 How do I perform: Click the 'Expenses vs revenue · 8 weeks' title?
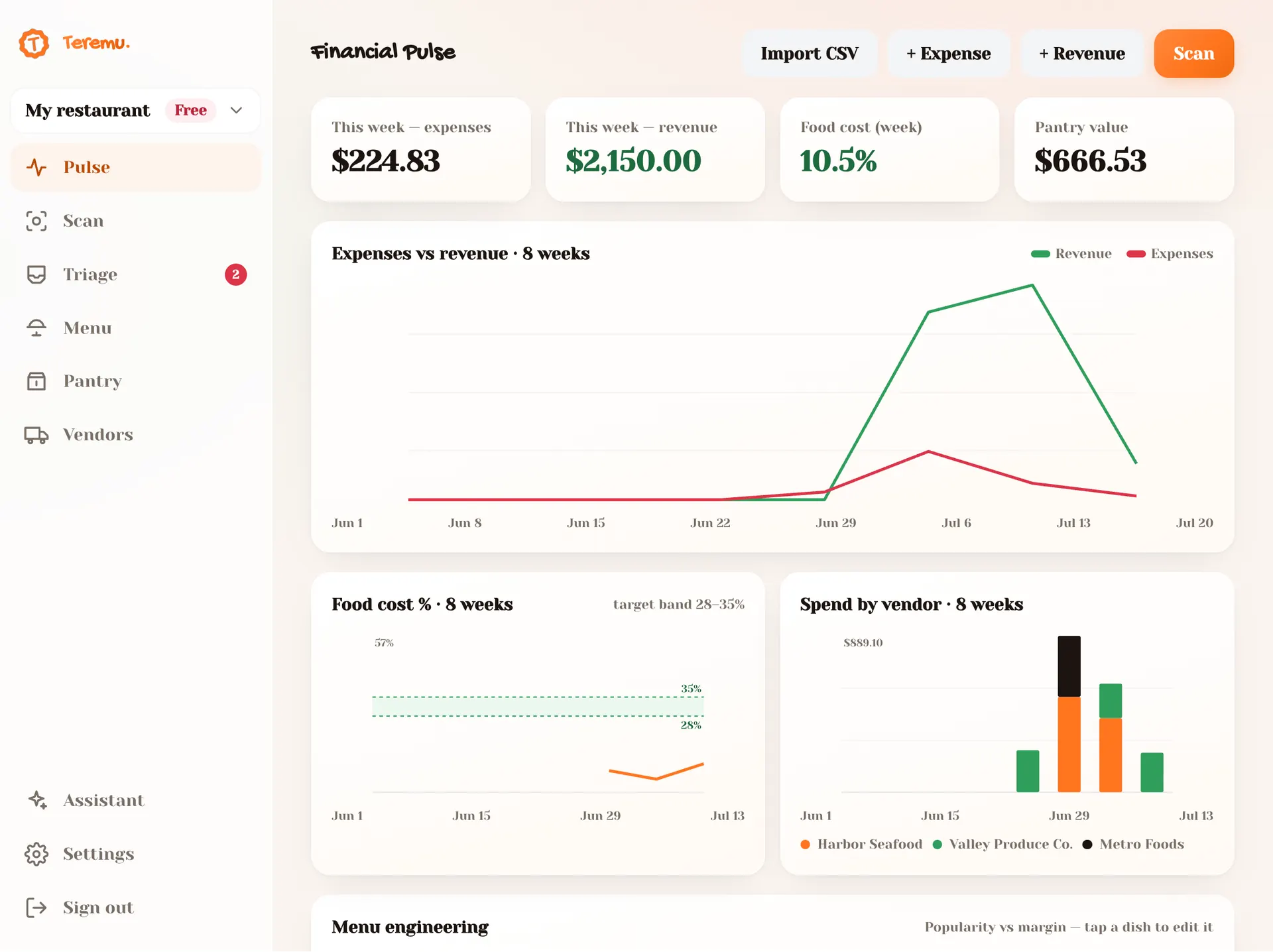point(461,254)
